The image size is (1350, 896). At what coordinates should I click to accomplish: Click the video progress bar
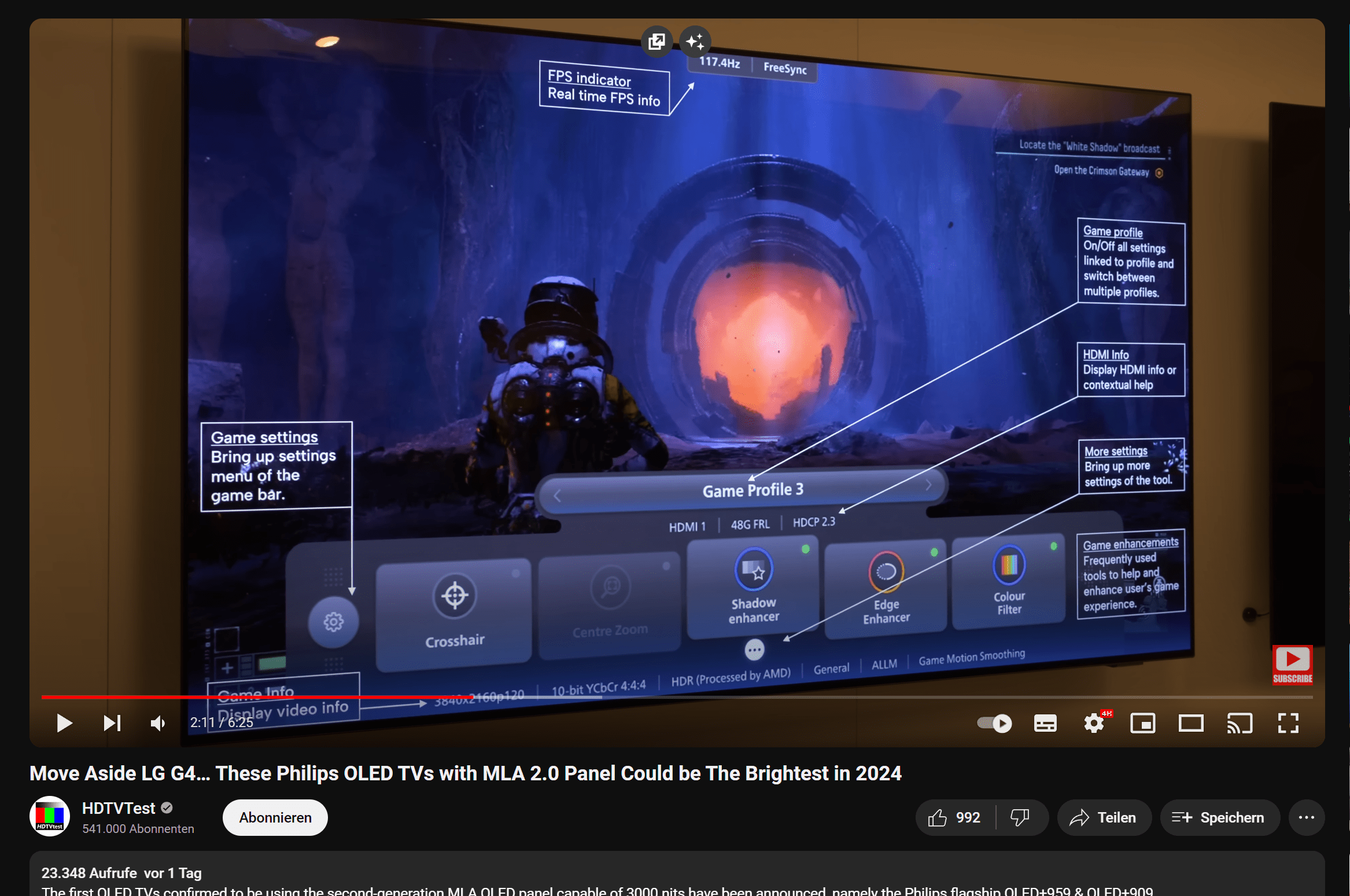coord(677,697)
